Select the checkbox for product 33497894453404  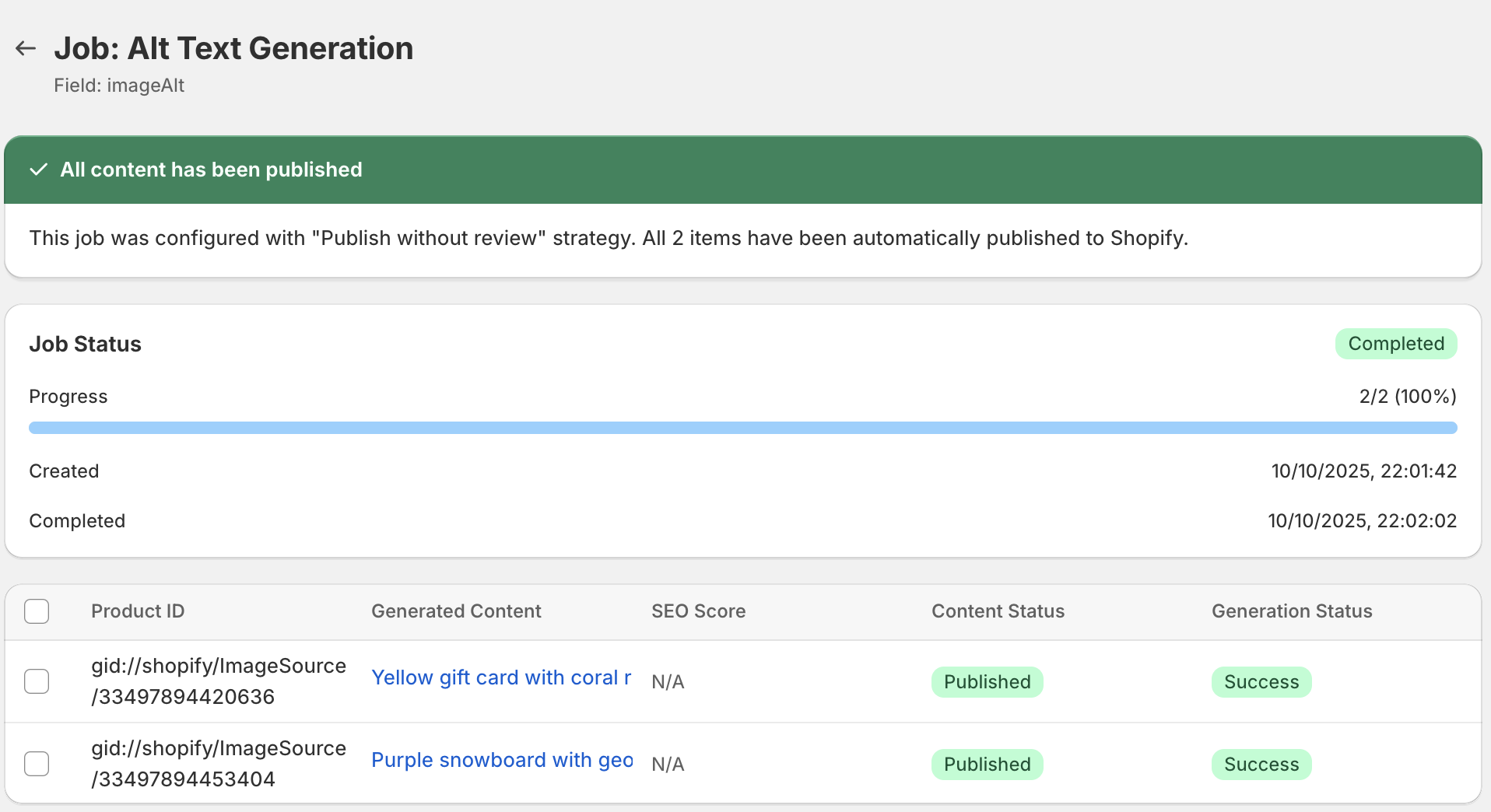click(x=37, y=764)
